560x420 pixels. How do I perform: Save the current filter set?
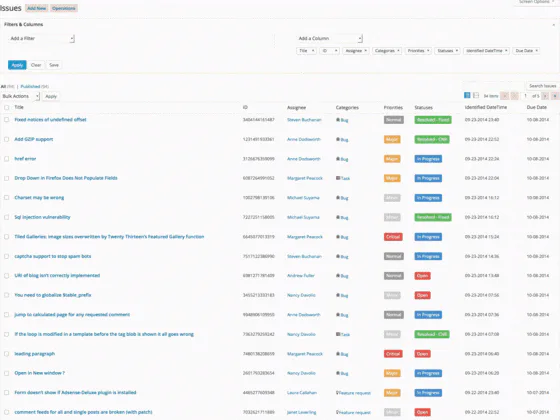click(54, 65)
